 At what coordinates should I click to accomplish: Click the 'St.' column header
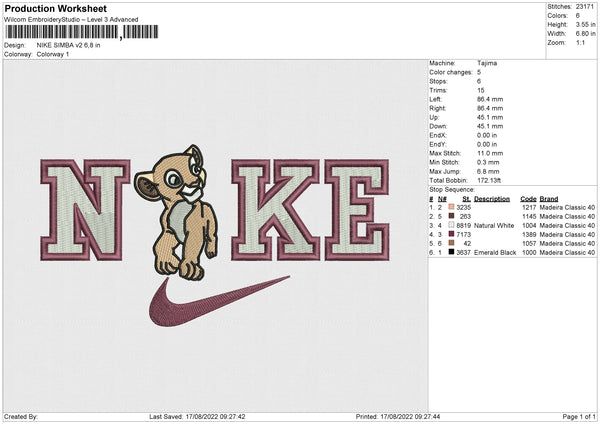point(466,199)
